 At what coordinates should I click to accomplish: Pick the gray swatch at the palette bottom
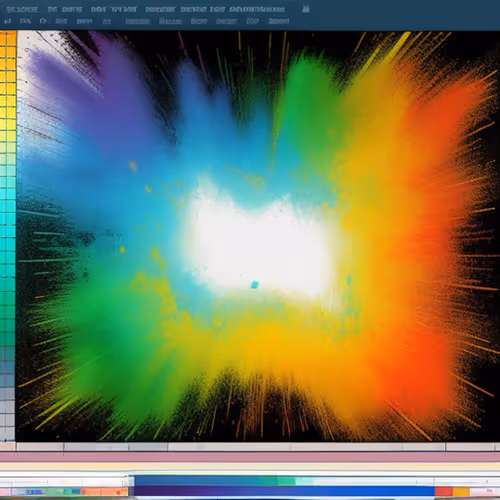(8, 410)
